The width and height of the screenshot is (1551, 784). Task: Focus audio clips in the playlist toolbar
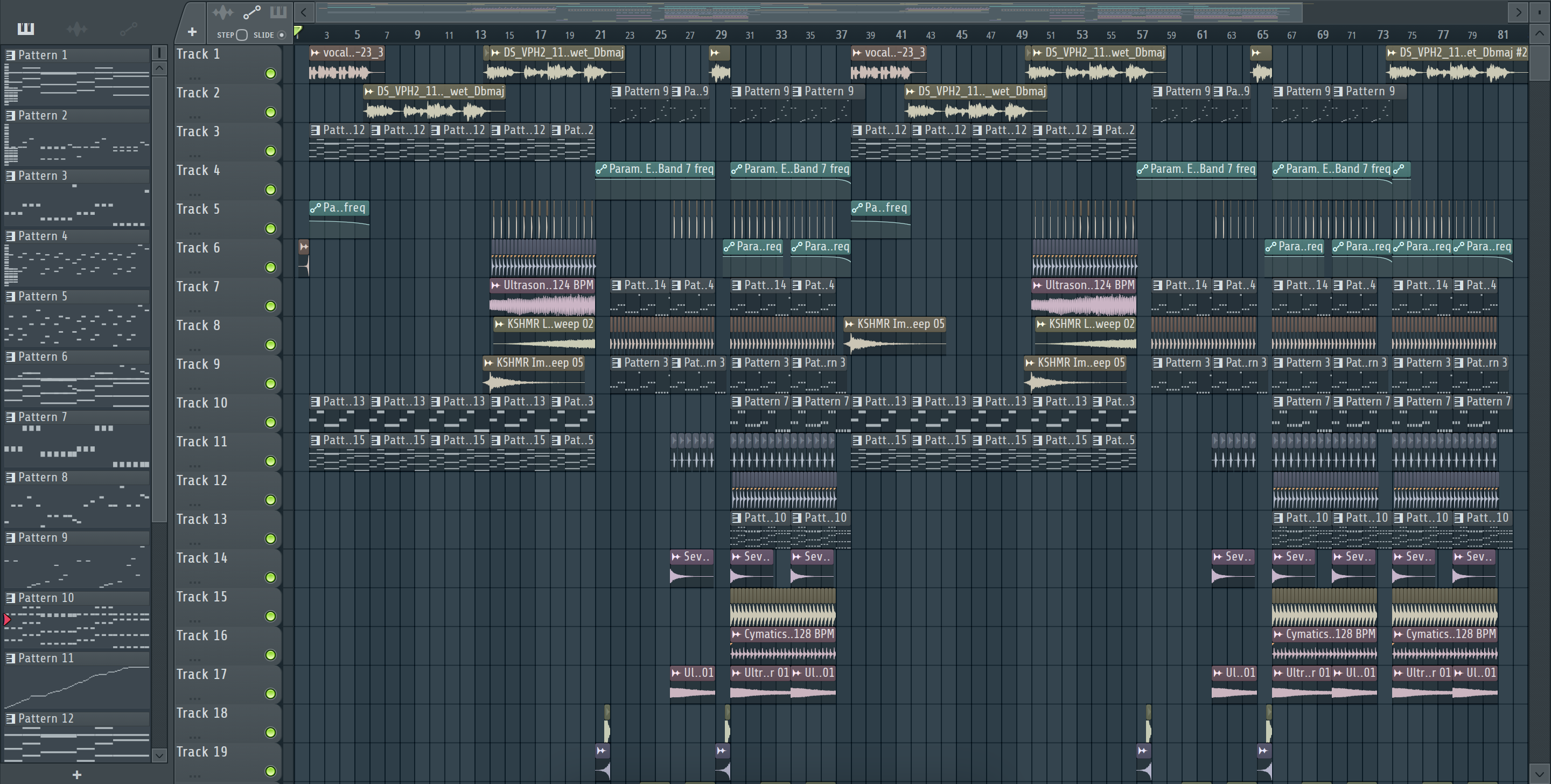coord(223,12)
